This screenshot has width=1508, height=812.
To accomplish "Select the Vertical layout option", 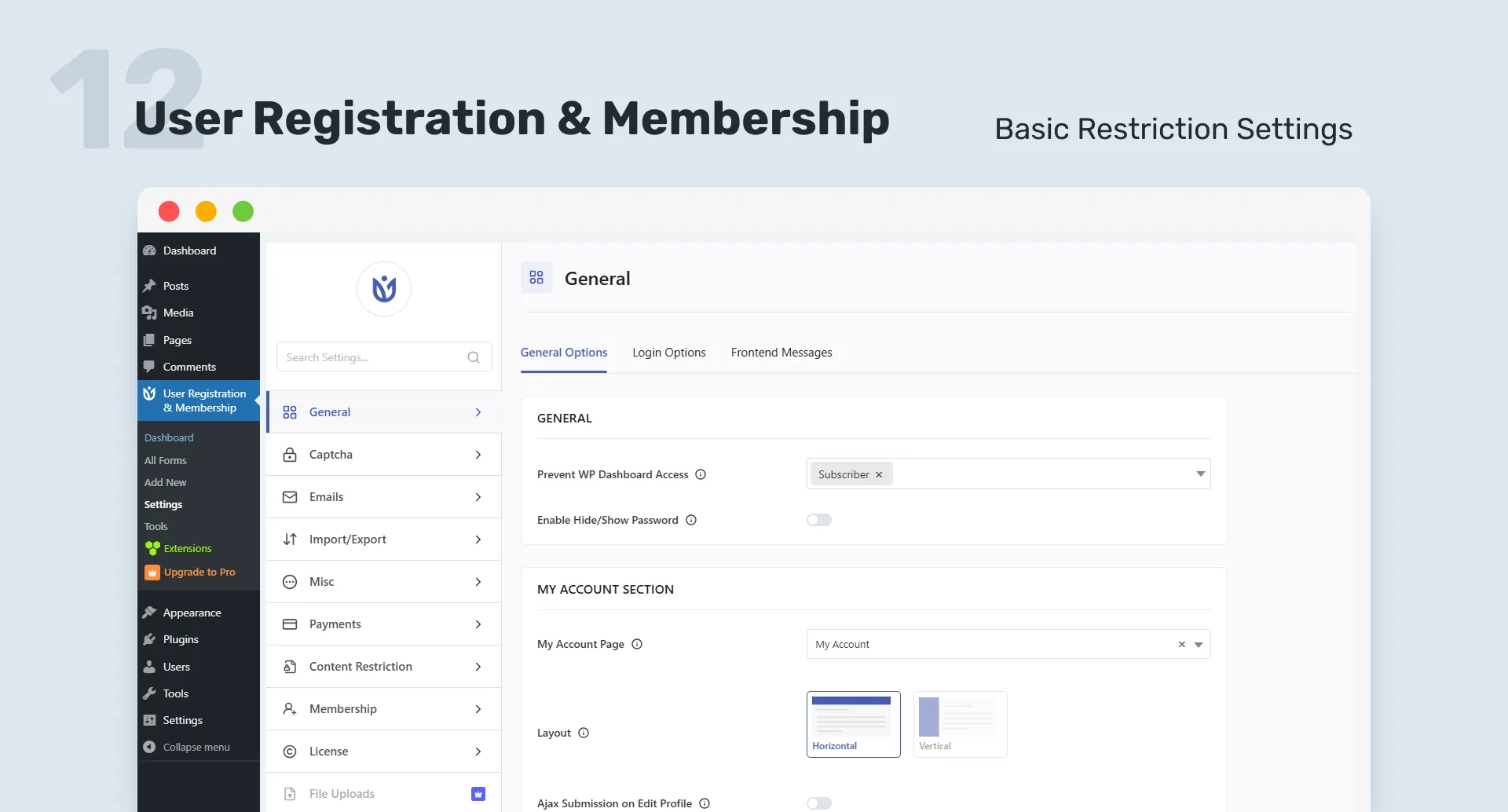I will 961,724.
